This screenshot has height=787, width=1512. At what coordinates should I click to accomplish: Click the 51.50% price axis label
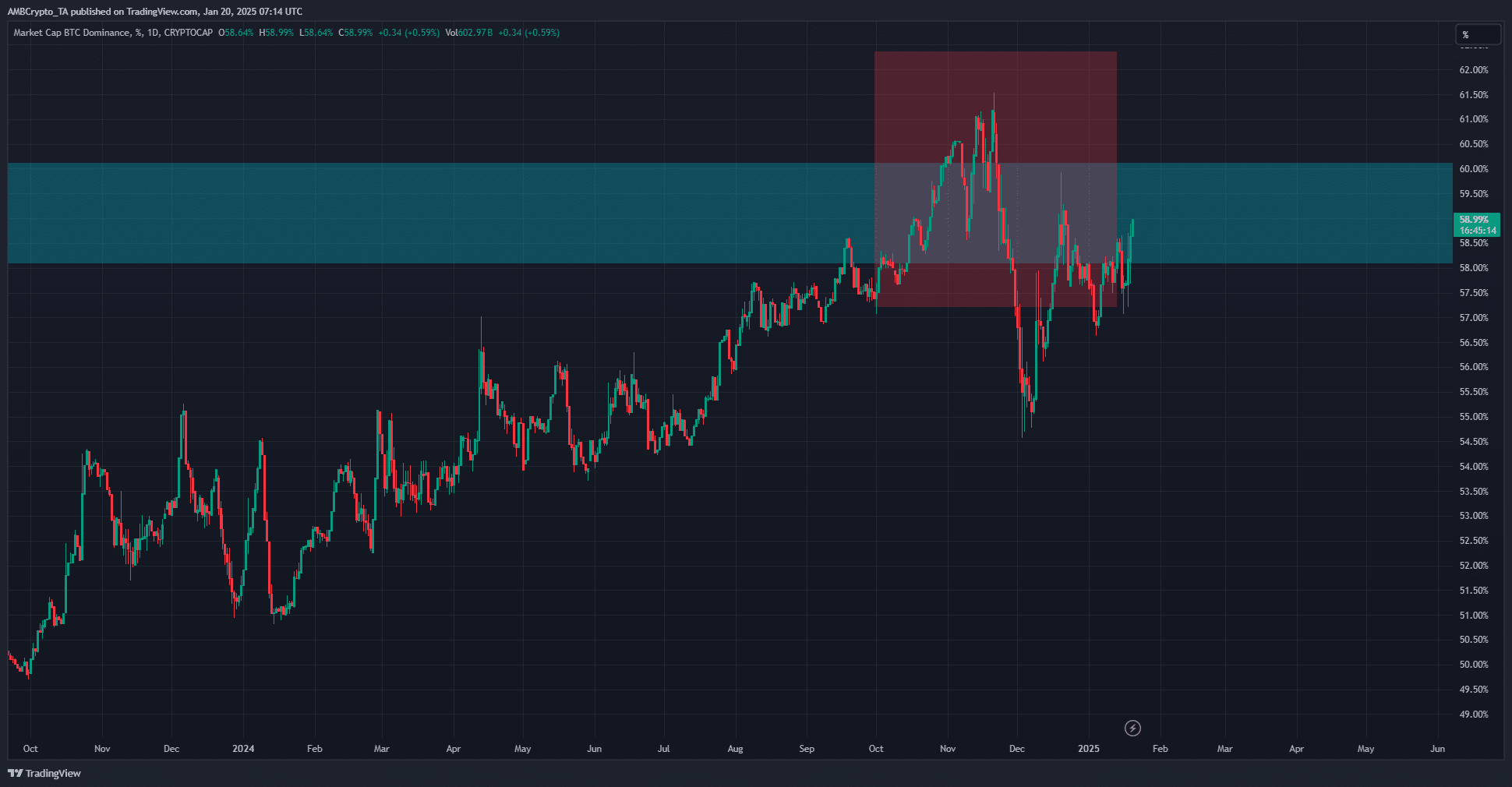point(1474,591)
